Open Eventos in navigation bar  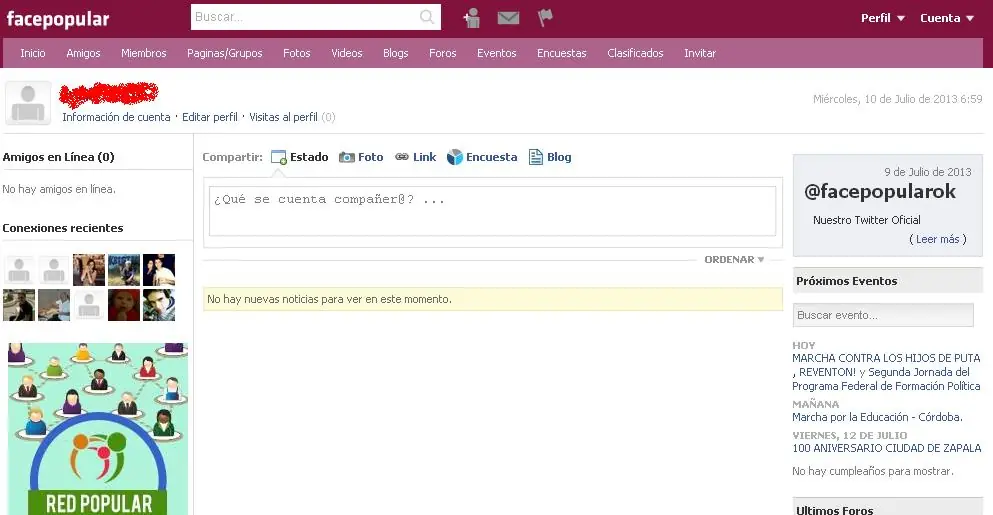coord(496,53)
